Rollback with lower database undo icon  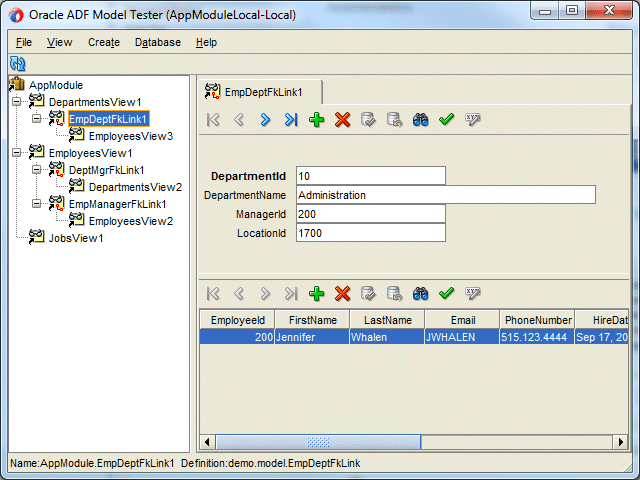pos(394,293)
